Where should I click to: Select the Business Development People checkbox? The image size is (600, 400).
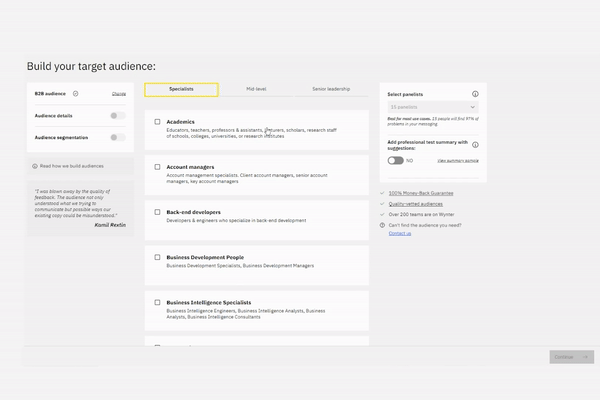(157, 257)
